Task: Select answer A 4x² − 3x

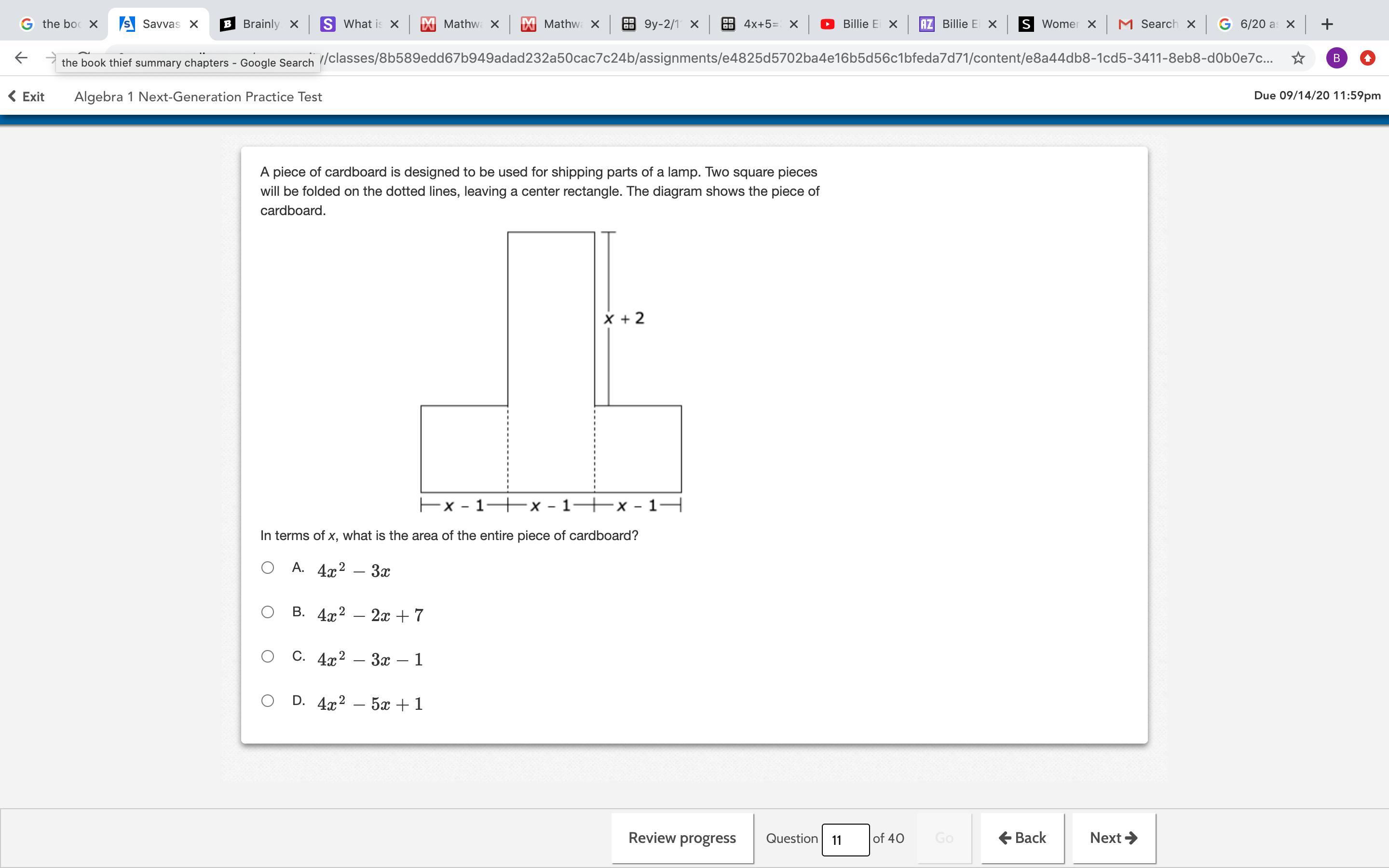Action: (268, 568)
